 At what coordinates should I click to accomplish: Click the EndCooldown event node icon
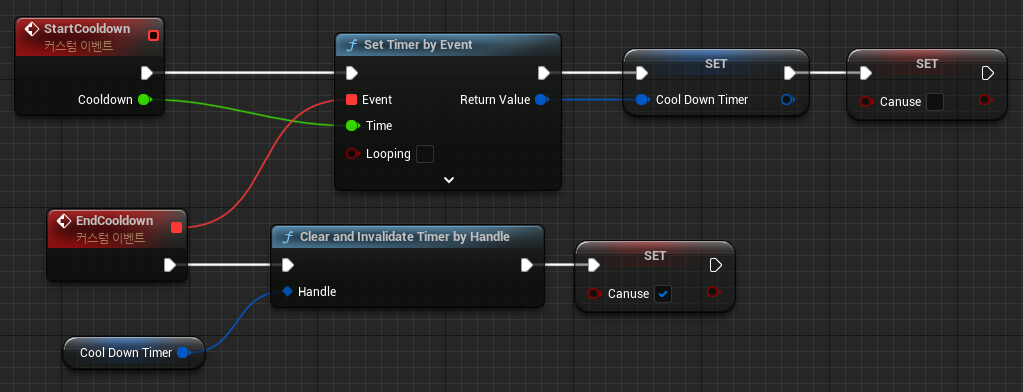pyautogui.click(x=64, y=221)
